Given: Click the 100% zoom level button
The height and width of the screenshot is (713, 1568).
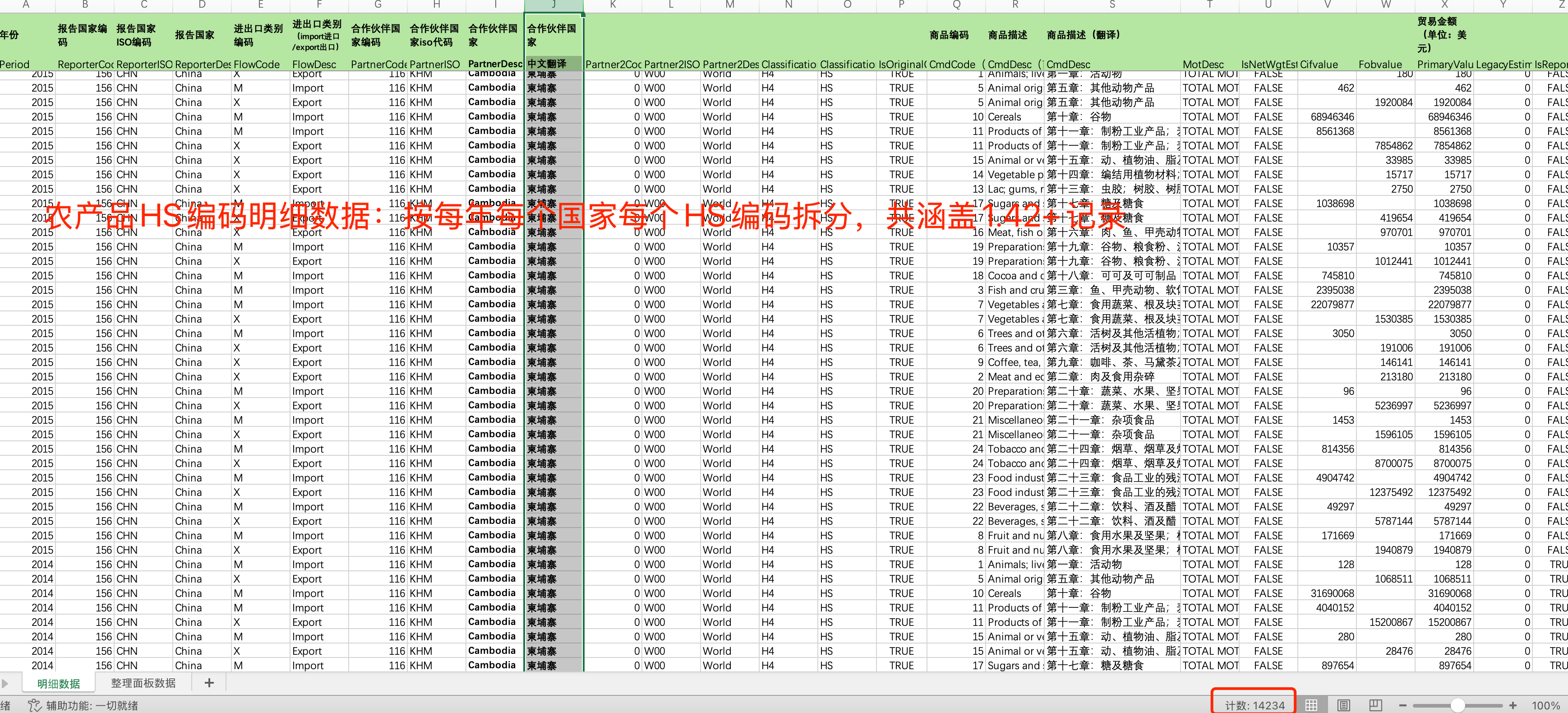Looking at the screenshot, I should click(1545, 705).
